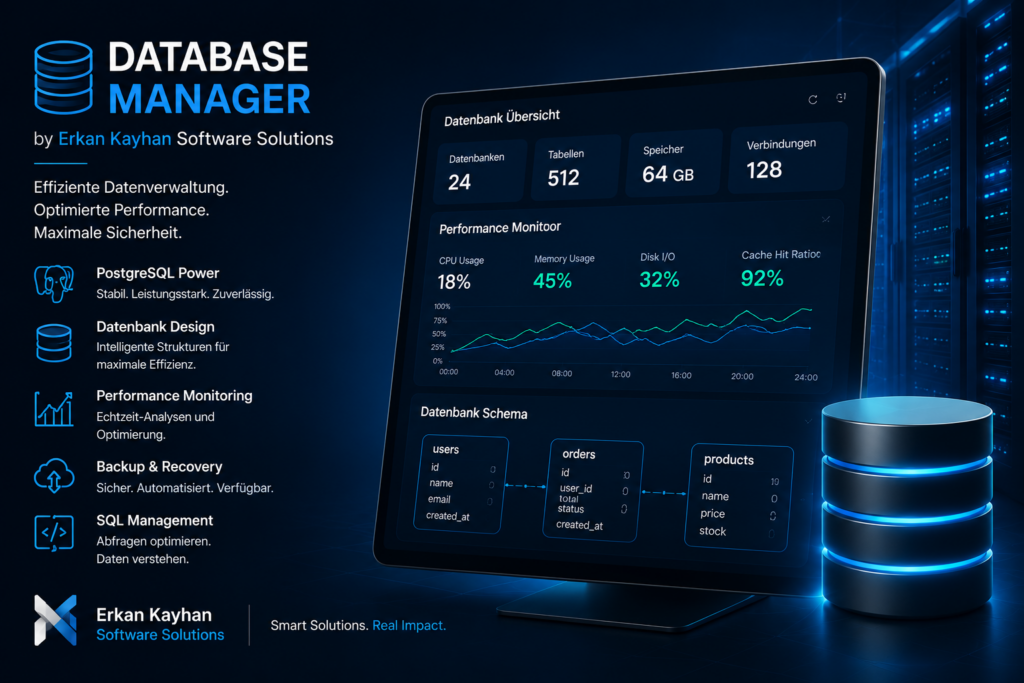
Task: Click the status field in orders table
Action: 570,509
